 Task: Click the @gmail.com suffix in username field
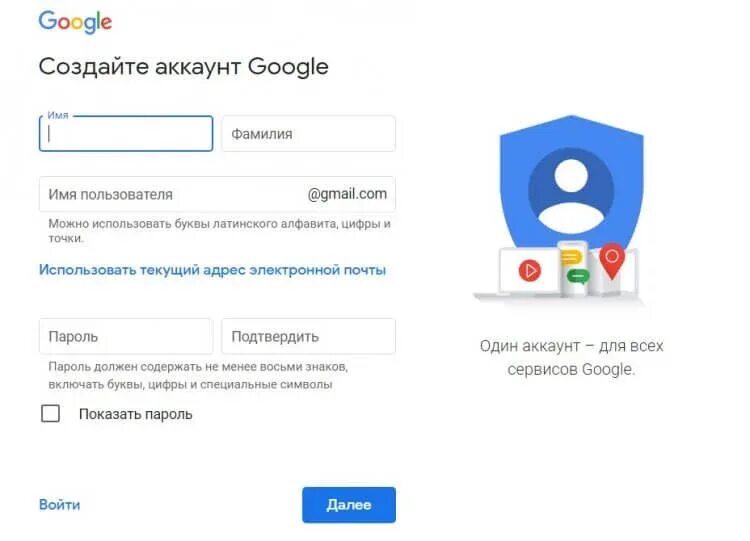[x=347, y=194]
